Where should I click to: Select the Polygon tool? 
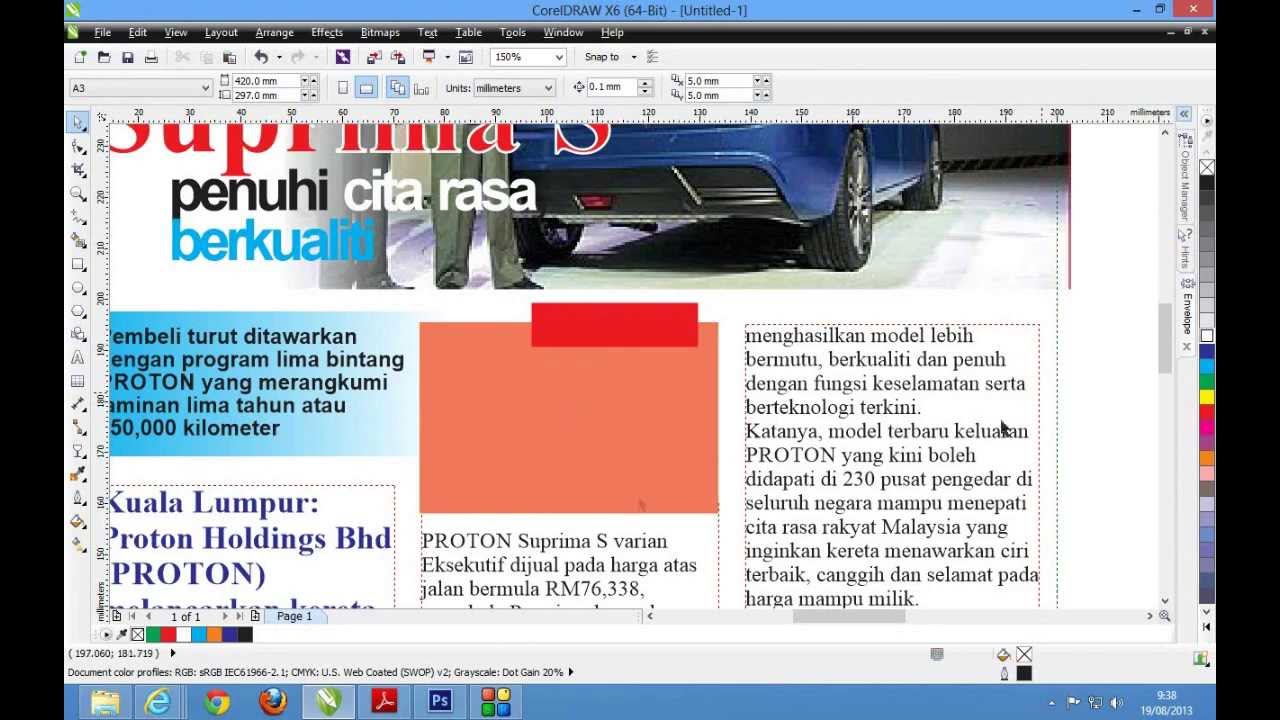[78, 311]
